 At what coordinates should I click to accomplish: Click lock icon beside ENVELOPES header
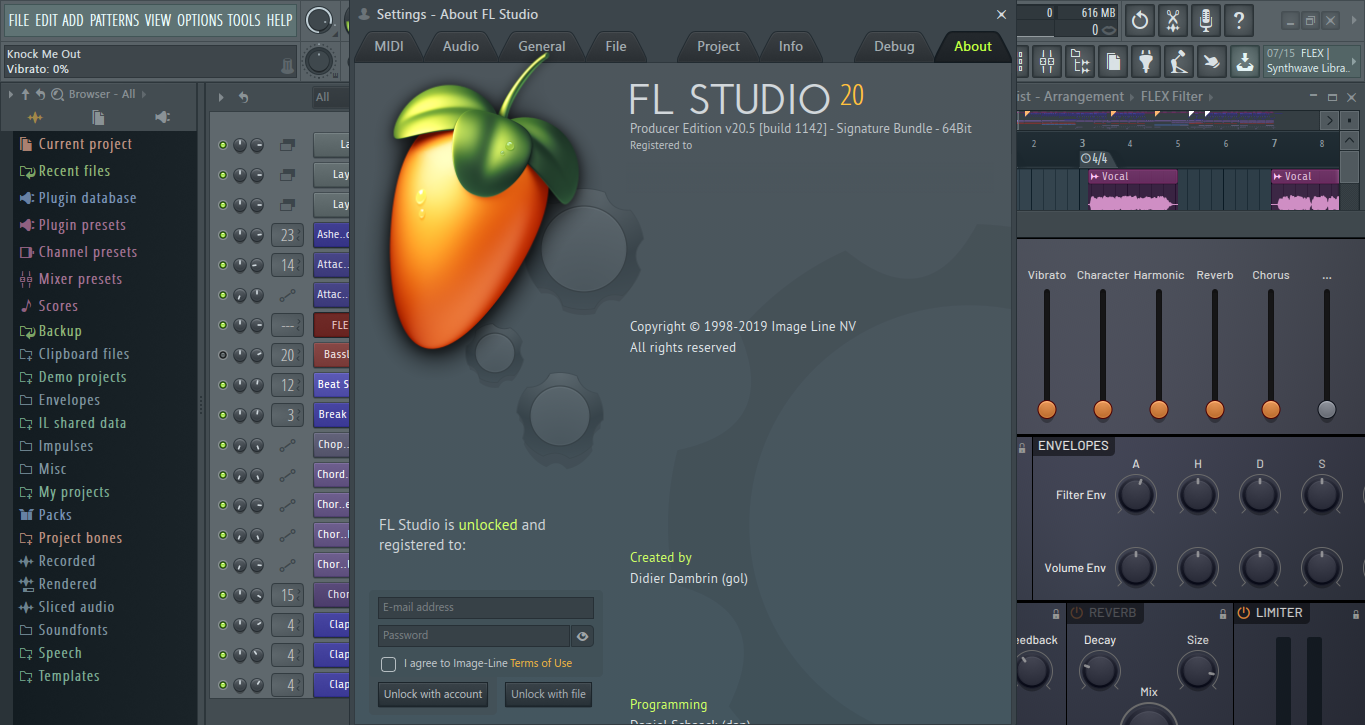click(x=1022, y=446)
